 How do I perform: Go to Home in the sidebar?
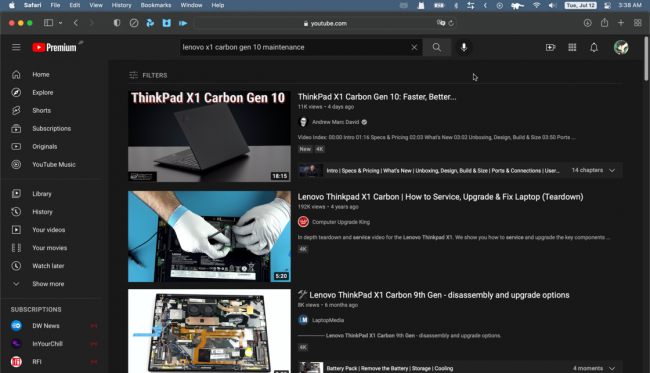pyautogui.click(x=41, y=75)
